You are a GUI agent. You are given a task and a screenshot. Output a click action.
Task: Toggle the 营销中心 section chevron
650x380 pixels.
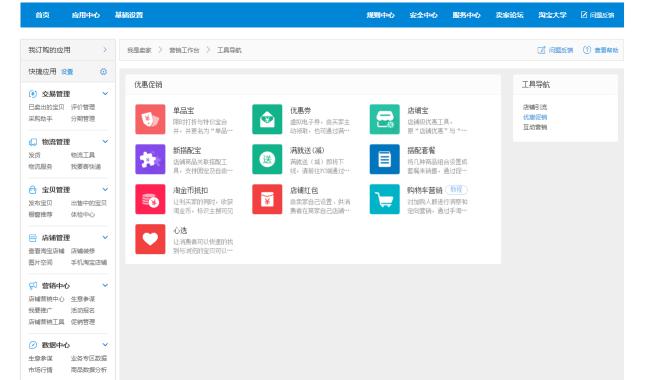coord(105,285)
